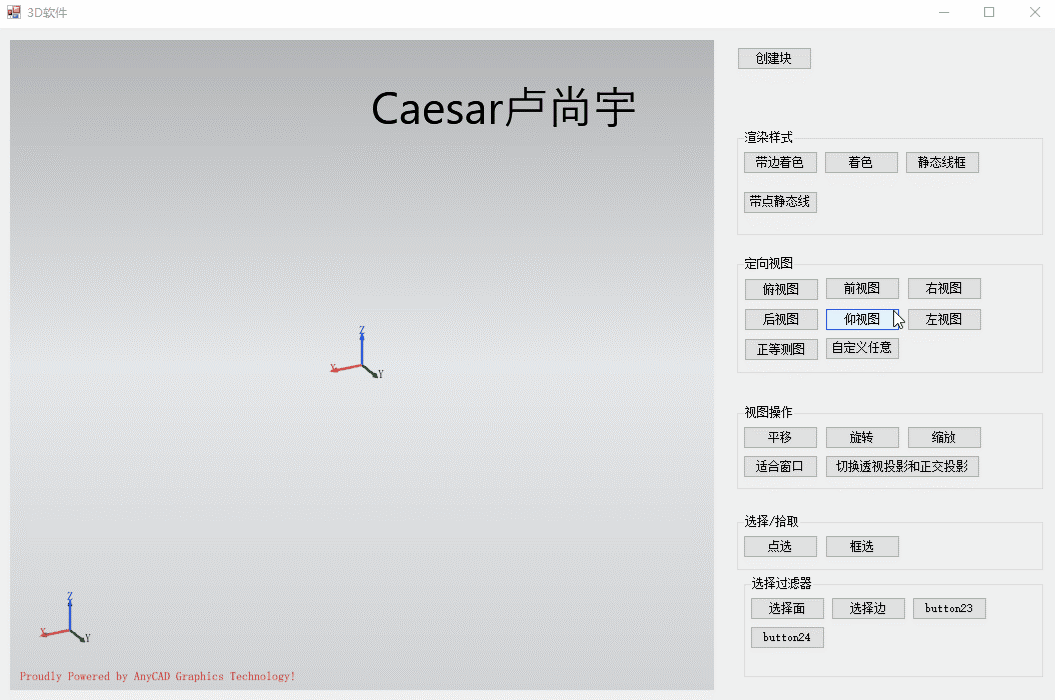Switch to 俯视图 top view
This screenshot has height=700, width=1055.
pyautogui.click(x=781, y=289)
